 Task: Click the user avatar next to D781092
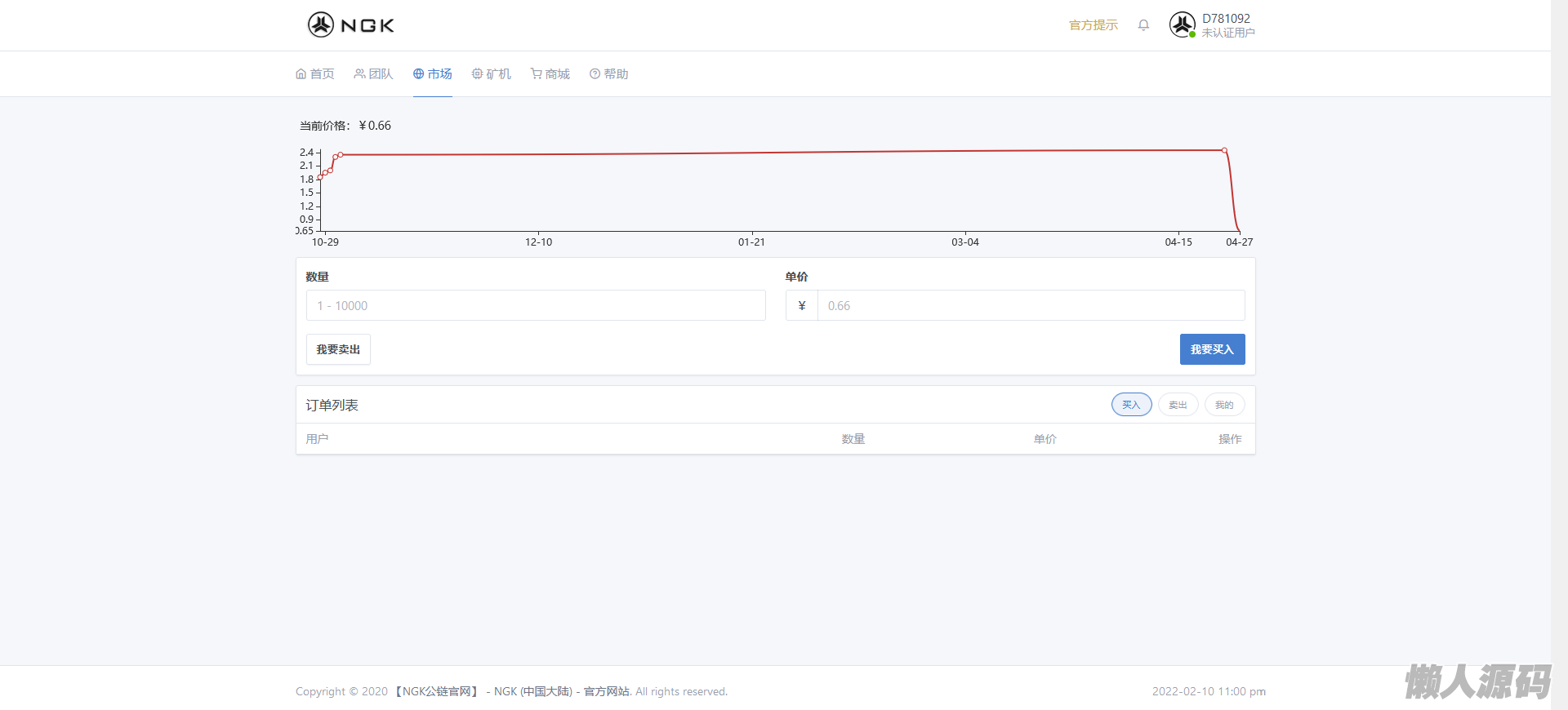point(1182,25)
